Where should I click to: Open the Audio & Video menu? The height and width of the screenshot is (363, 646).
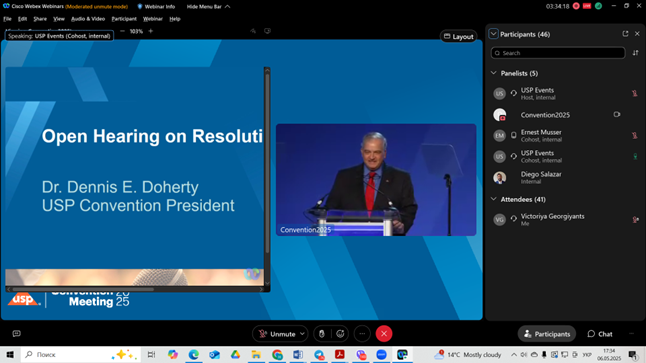(x=88, y=19)
